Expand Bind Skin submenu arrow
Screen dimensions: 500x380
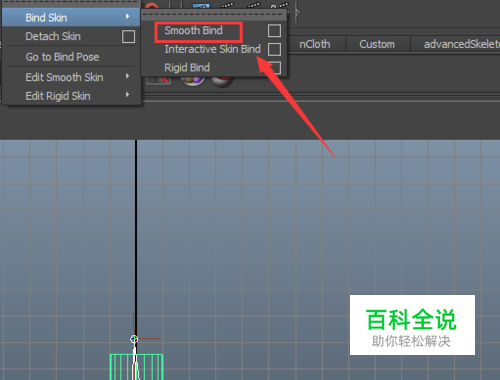(x=127, y=16)
